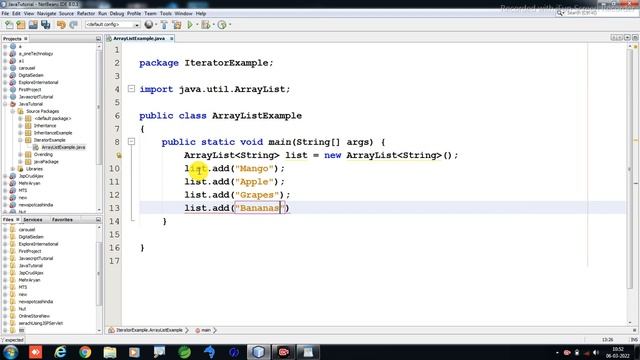Viewport: 640px width, 360px height.
Task: Select the DigitalSedan project in Projects
Action: [x=31, y=75]
